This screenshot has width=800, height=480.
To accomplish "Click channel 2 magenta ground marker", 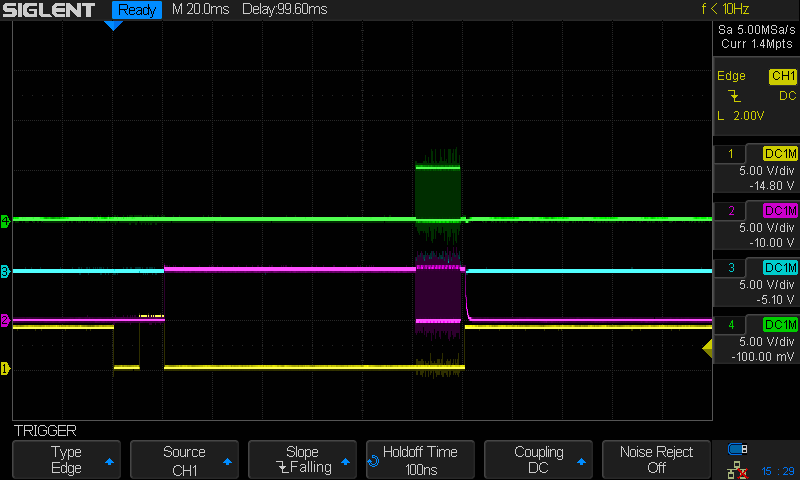I will tap(5, 320).
